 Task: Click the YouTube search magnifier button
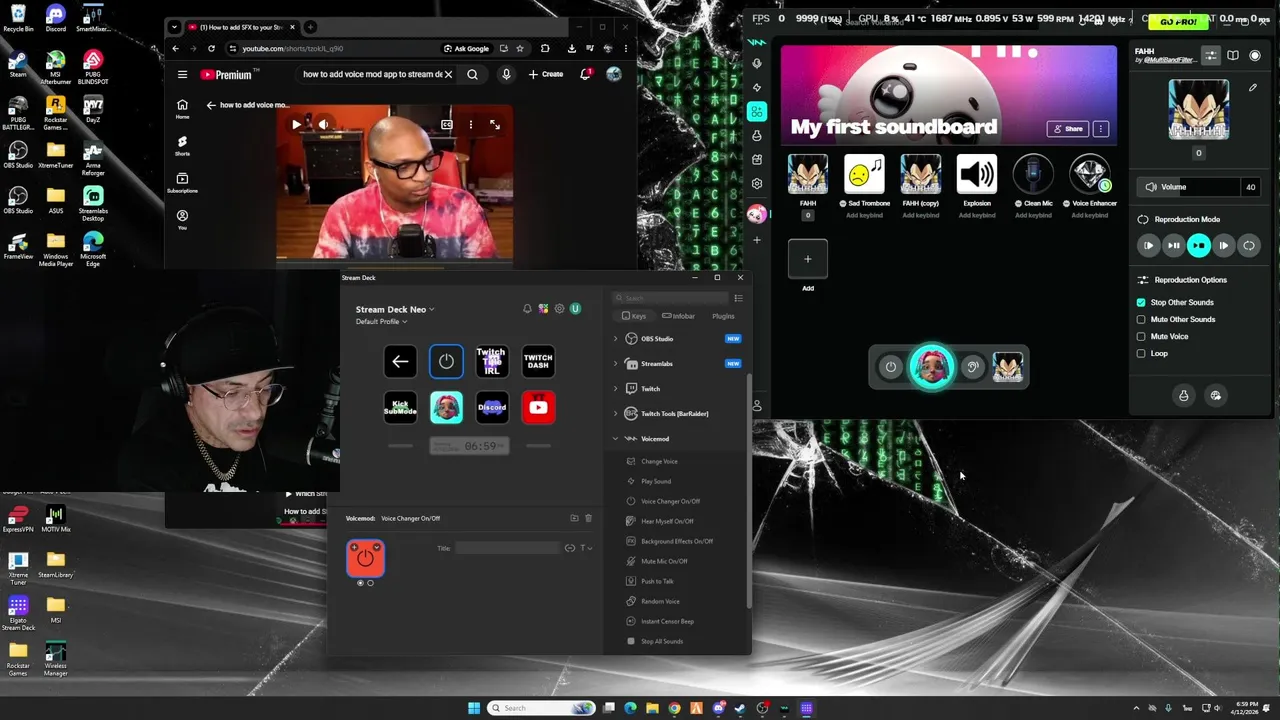coord(472,74)
